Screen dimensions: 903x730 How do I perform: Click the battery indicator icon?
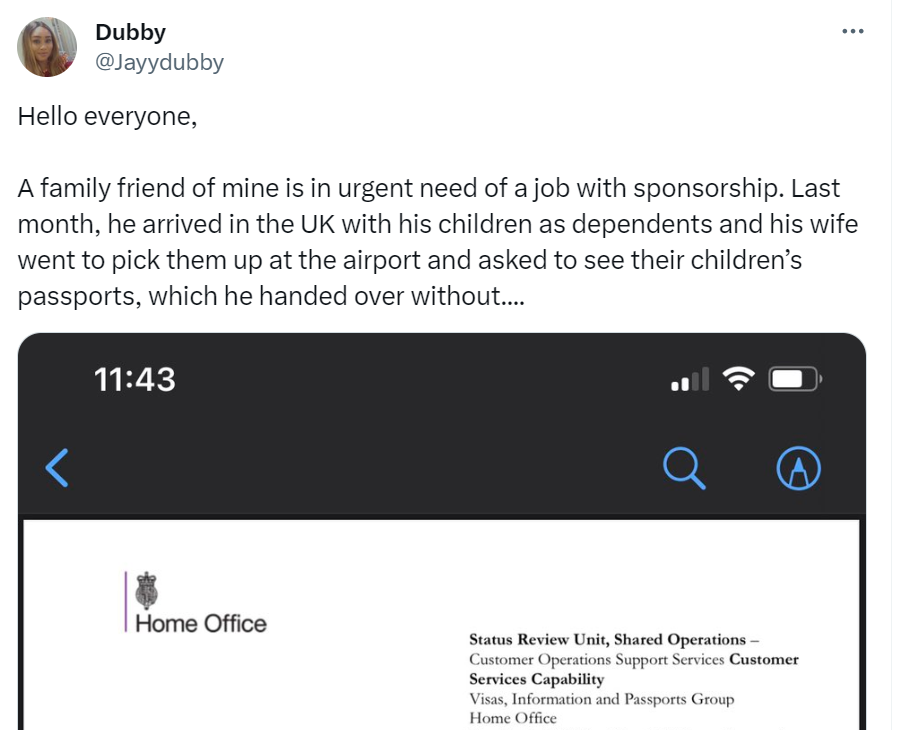pos(794,379)
